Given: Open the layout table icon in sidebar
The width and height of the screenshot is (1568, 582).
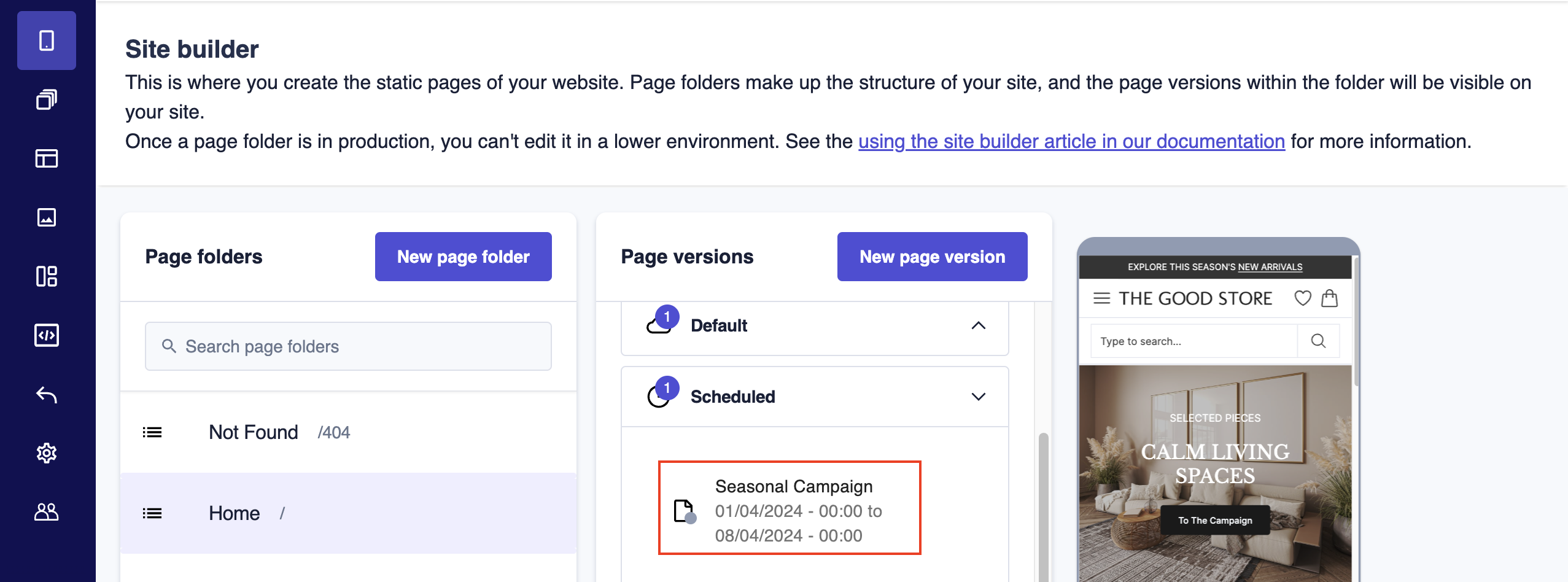Looking at the screenshot, I should click(47, 158).
